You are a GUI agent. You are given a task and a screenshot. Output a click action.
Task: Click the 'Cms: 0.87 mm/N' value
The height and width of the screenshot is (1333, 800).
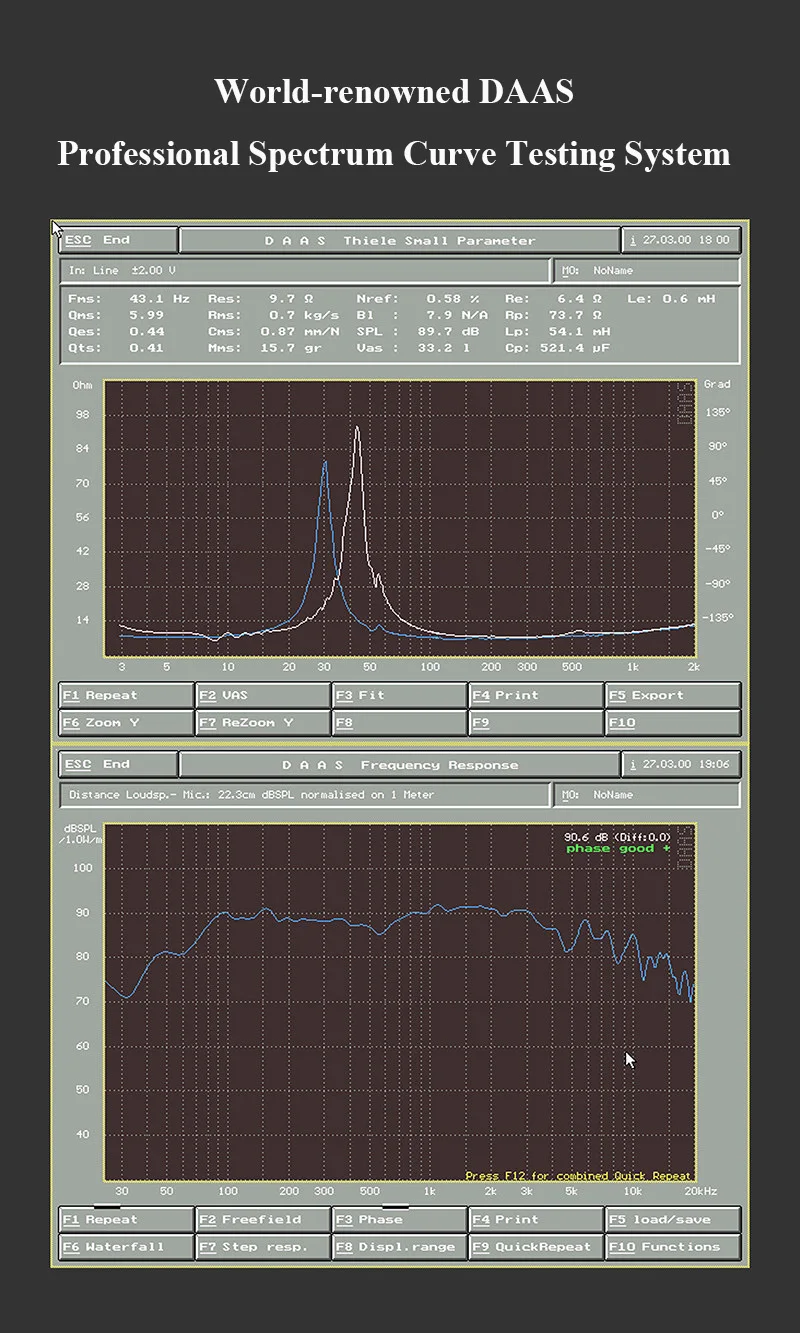click(274, 331)
